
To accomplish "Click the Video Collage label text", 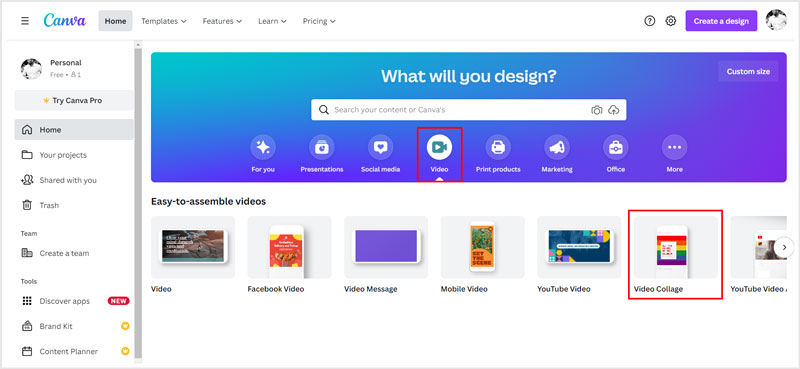I will [x=658, y=289].
